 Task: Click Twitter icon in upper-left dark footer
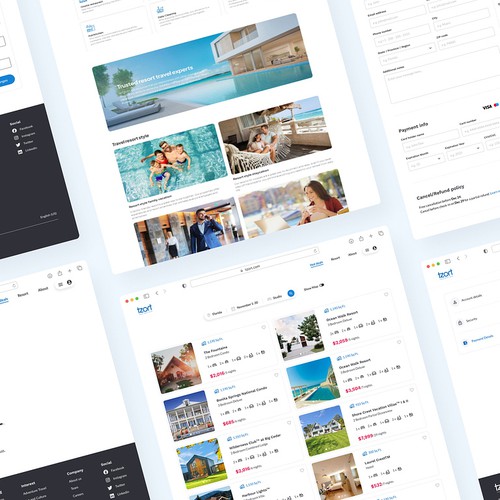tap(18, 145)
